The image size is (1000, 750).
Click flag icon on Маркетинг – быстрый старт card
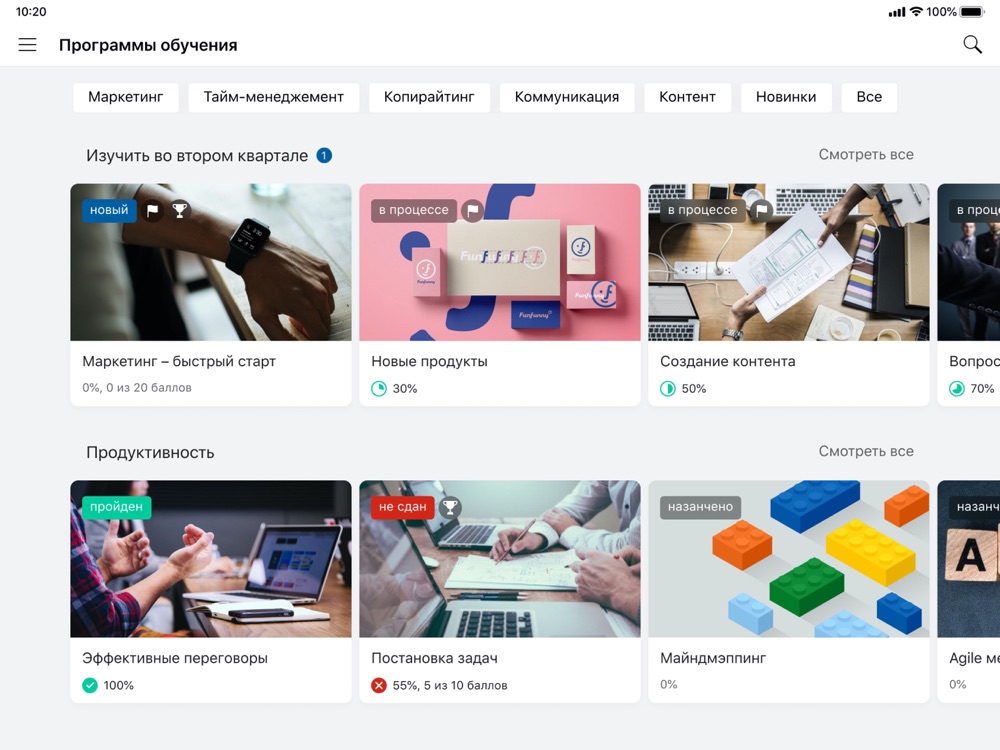coord(152,210)
